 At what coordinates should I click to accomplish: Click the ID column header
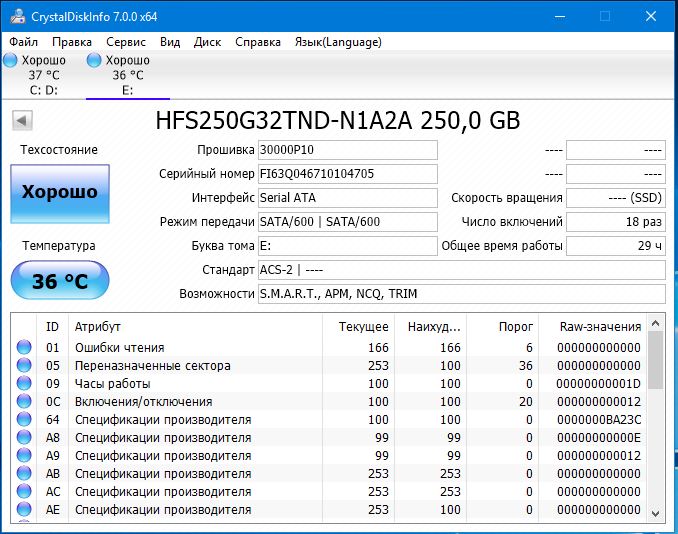pyautogui.click(x=52, y=326)
